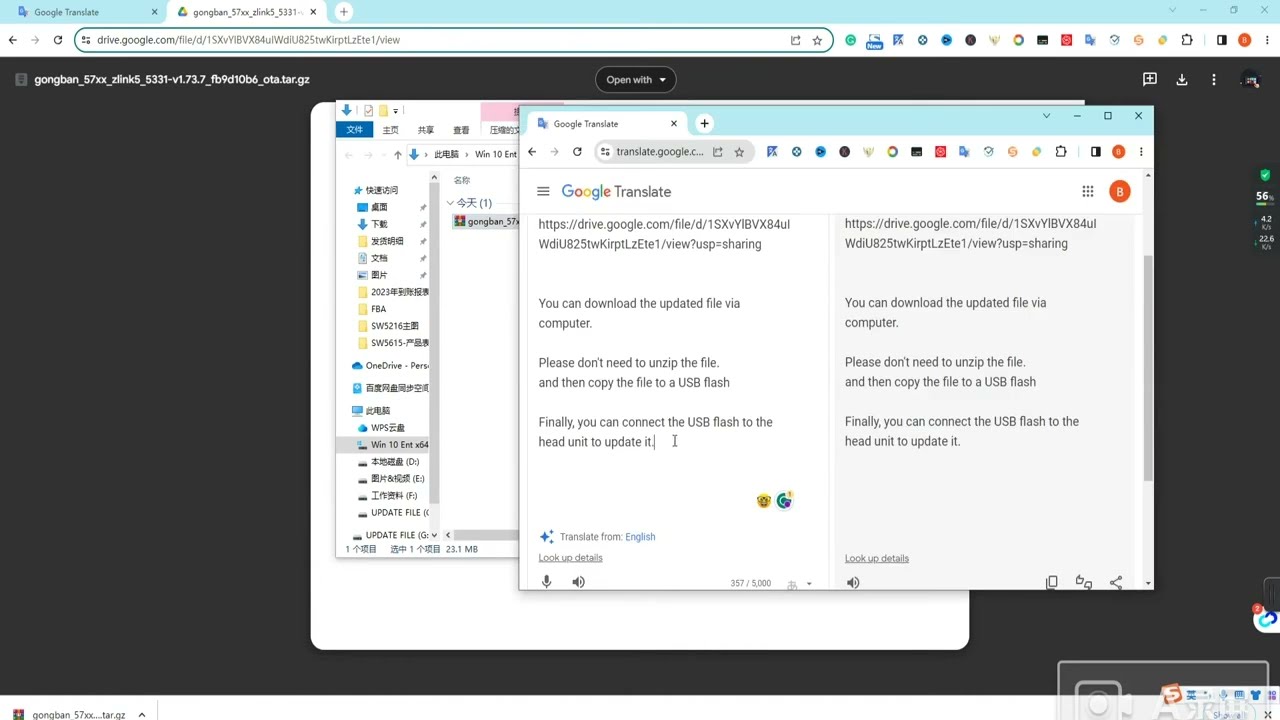Open the Google Translate main menu
This screenshot has width=1280, height=720.
(543, 191)
